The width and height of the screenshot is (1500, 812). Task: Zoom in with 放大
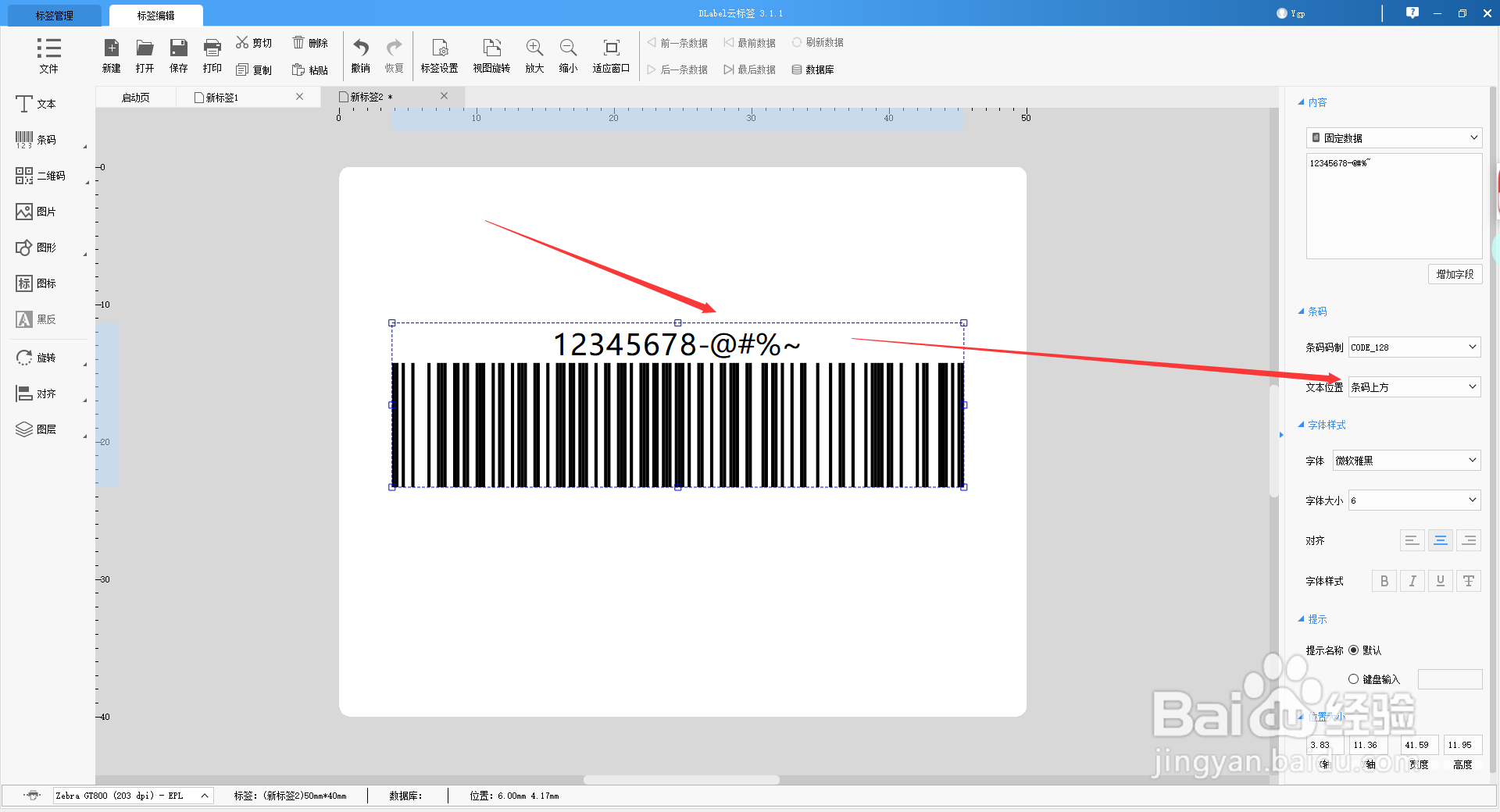click(534, 55)
